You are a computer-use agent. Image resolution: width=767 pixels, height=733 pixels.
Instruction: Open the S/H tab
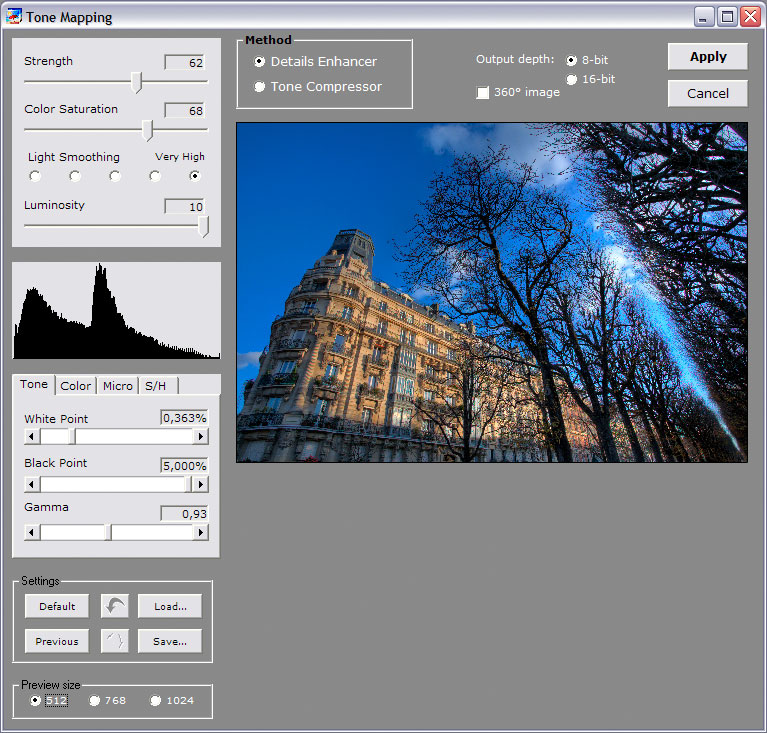[x=158, y=386]
